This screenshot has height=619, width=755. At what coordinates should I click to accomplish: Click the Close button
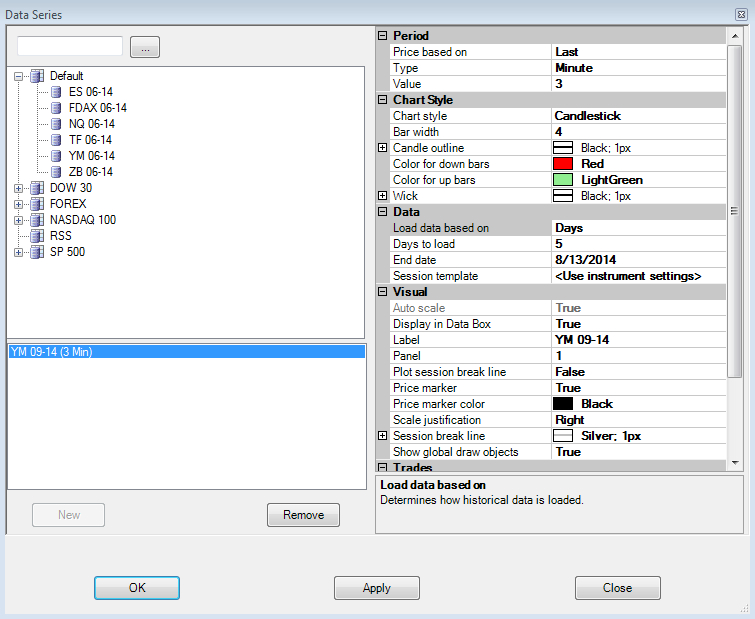coord(618,588)
